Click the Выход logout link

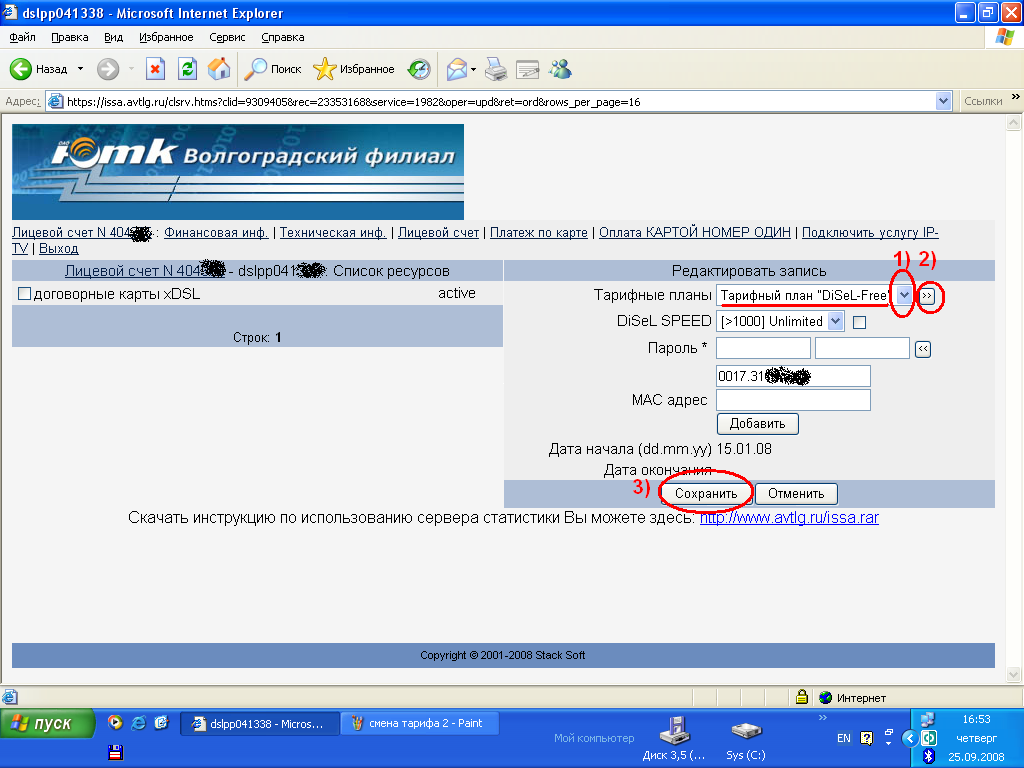tap(59, 249)
